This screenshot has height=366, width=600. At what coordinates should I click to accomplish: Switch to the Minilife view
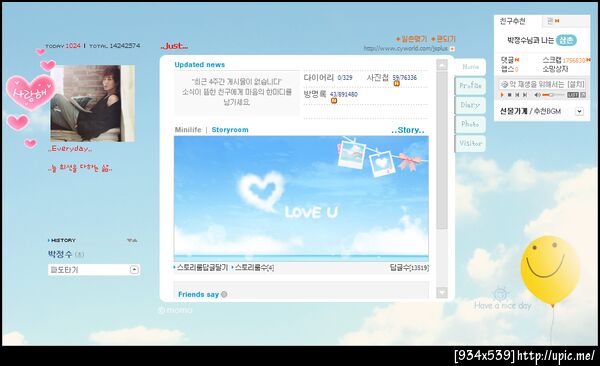pos(188,130)
